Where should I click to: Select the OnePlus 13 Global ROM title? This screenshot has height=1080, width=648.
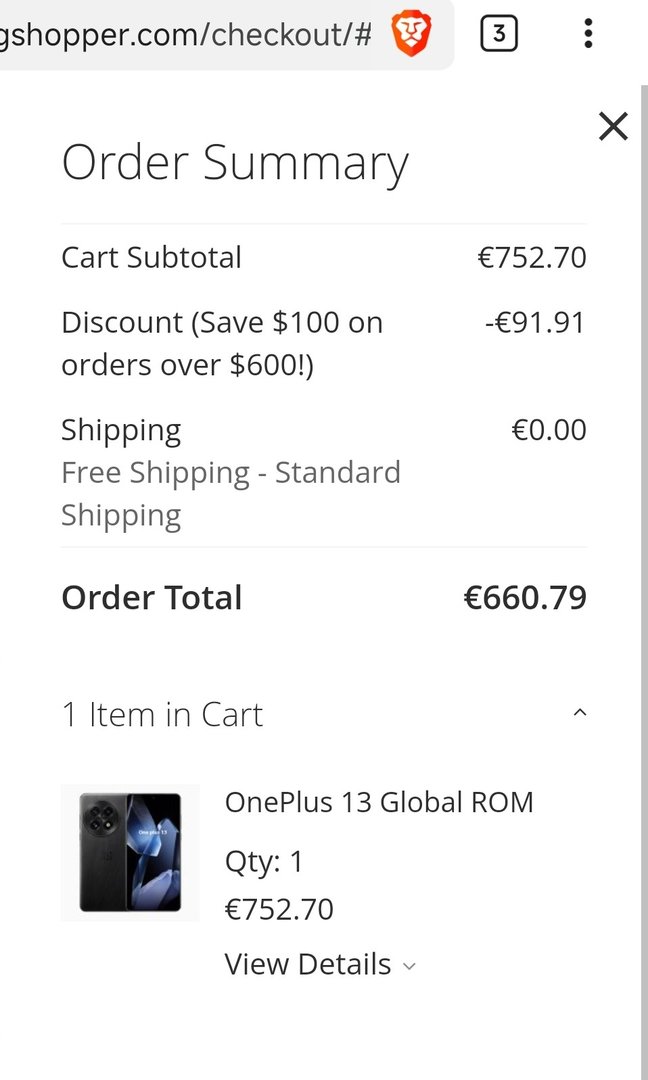[x=379, y=802]
